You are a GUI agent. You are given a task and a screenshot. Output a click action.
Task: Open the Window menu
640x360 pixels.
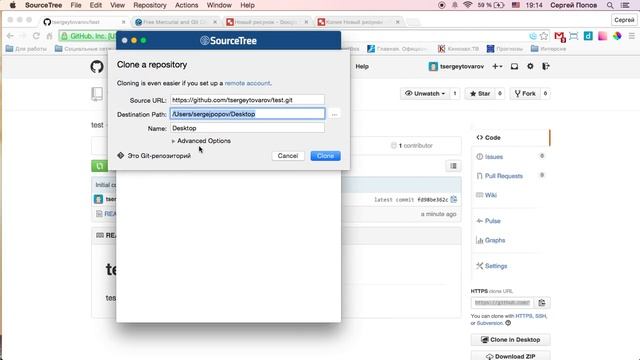219,5
